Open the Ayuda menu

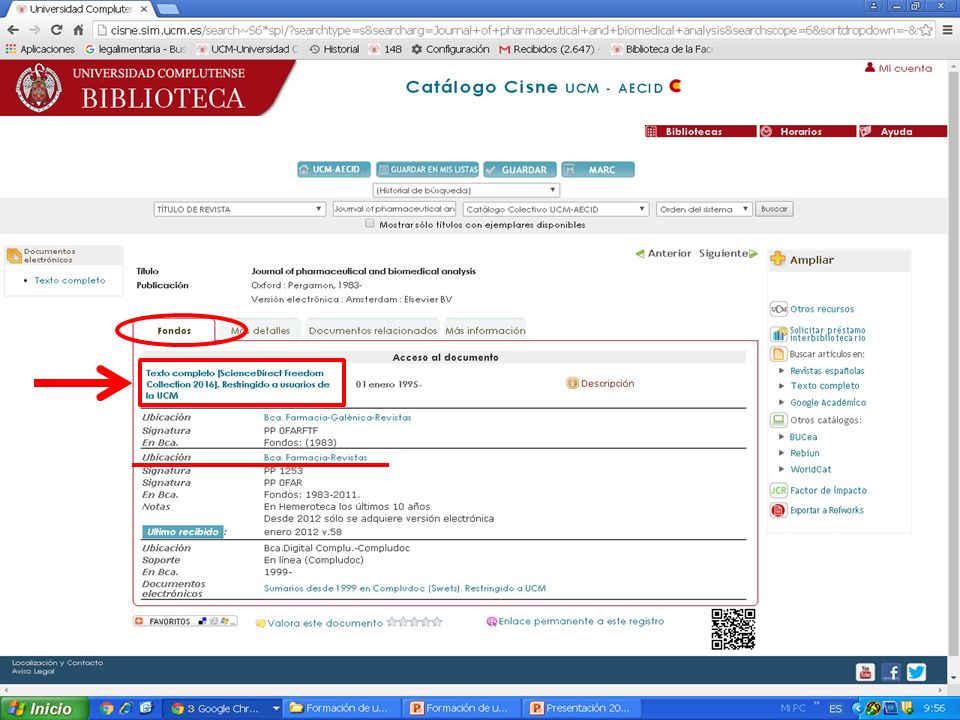tap(902, 131)
